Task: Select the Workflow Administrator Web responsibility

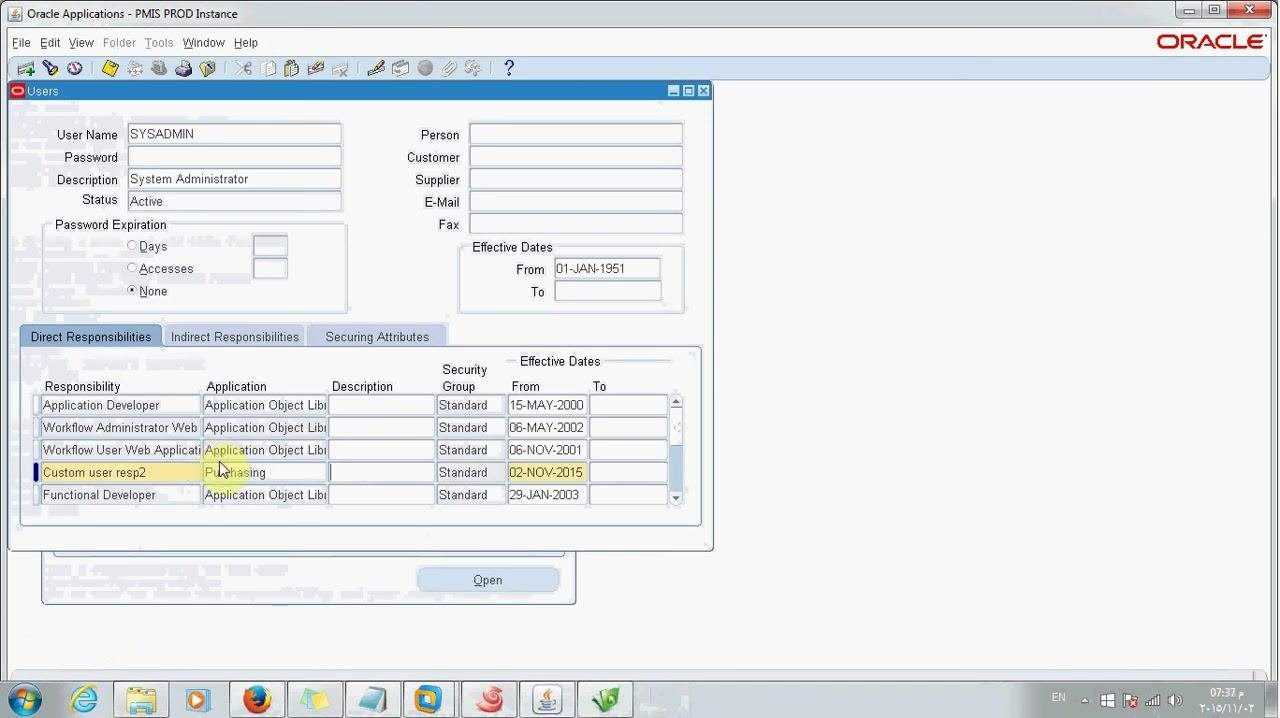Action: 120,427
